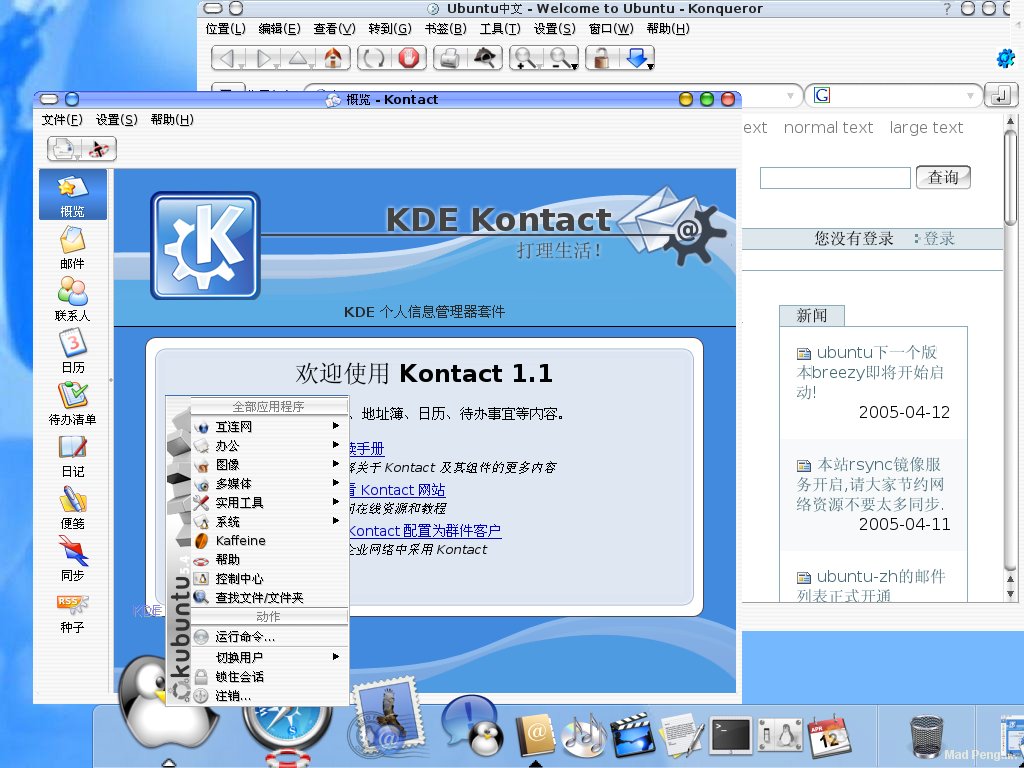This screenshot has width=1024, height=768.
Task: Click the Konqueror forward arrow button
Action: (264, 58)
